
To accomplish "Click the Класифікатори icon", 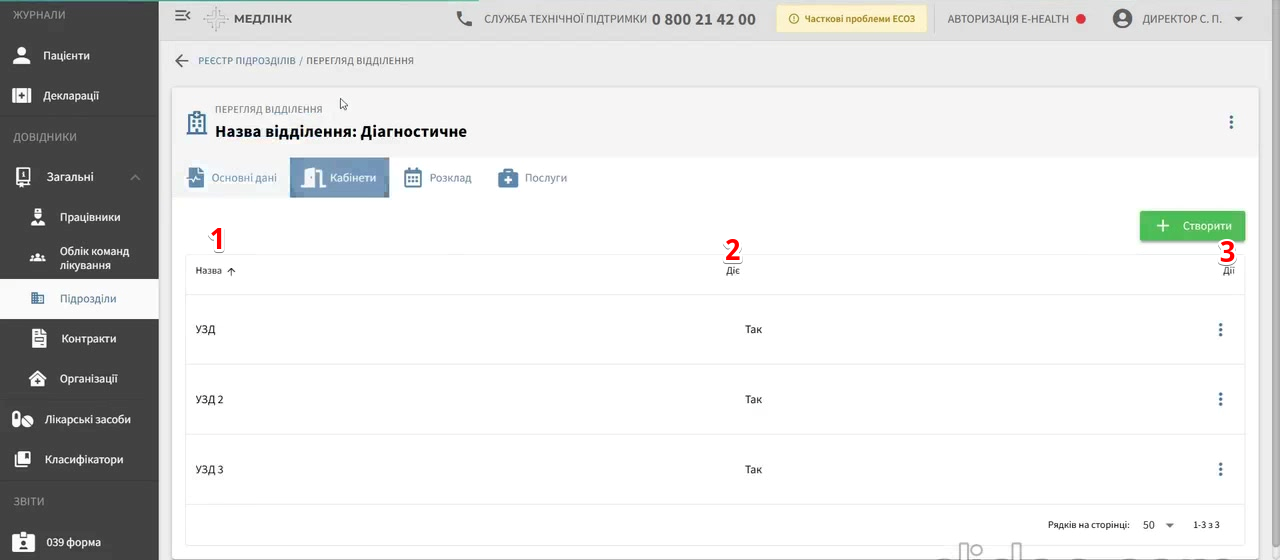I will pyautogui.click(x=22, y=460).
